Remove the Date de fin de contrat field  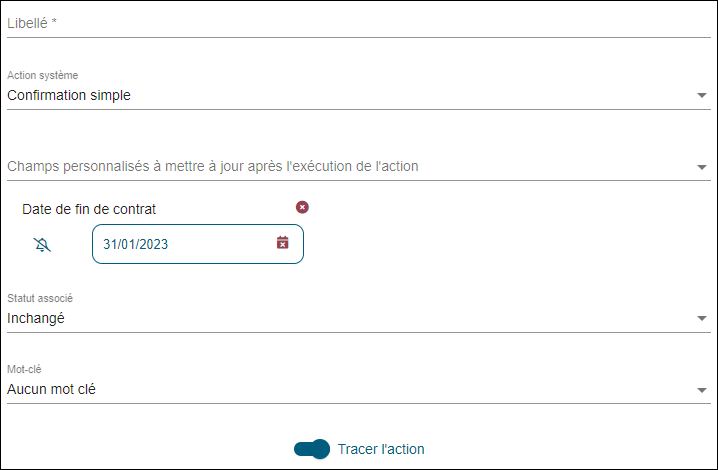(302, 207)
